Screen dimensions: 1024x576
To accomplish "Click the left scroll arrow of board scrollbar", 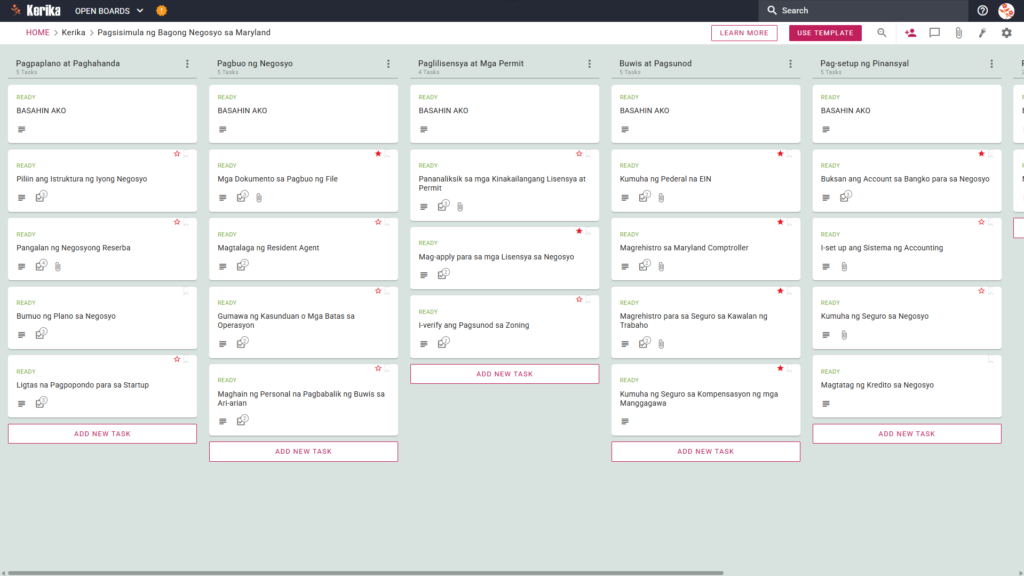I will (x=3, y=573).
